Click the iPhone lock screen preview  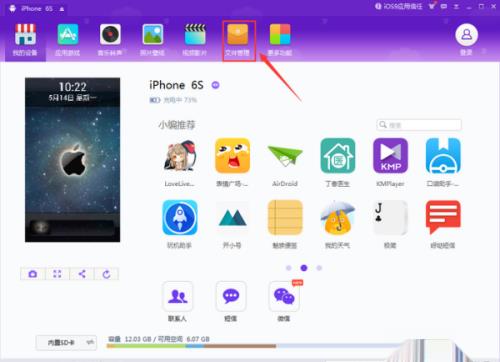click(72, 160)
